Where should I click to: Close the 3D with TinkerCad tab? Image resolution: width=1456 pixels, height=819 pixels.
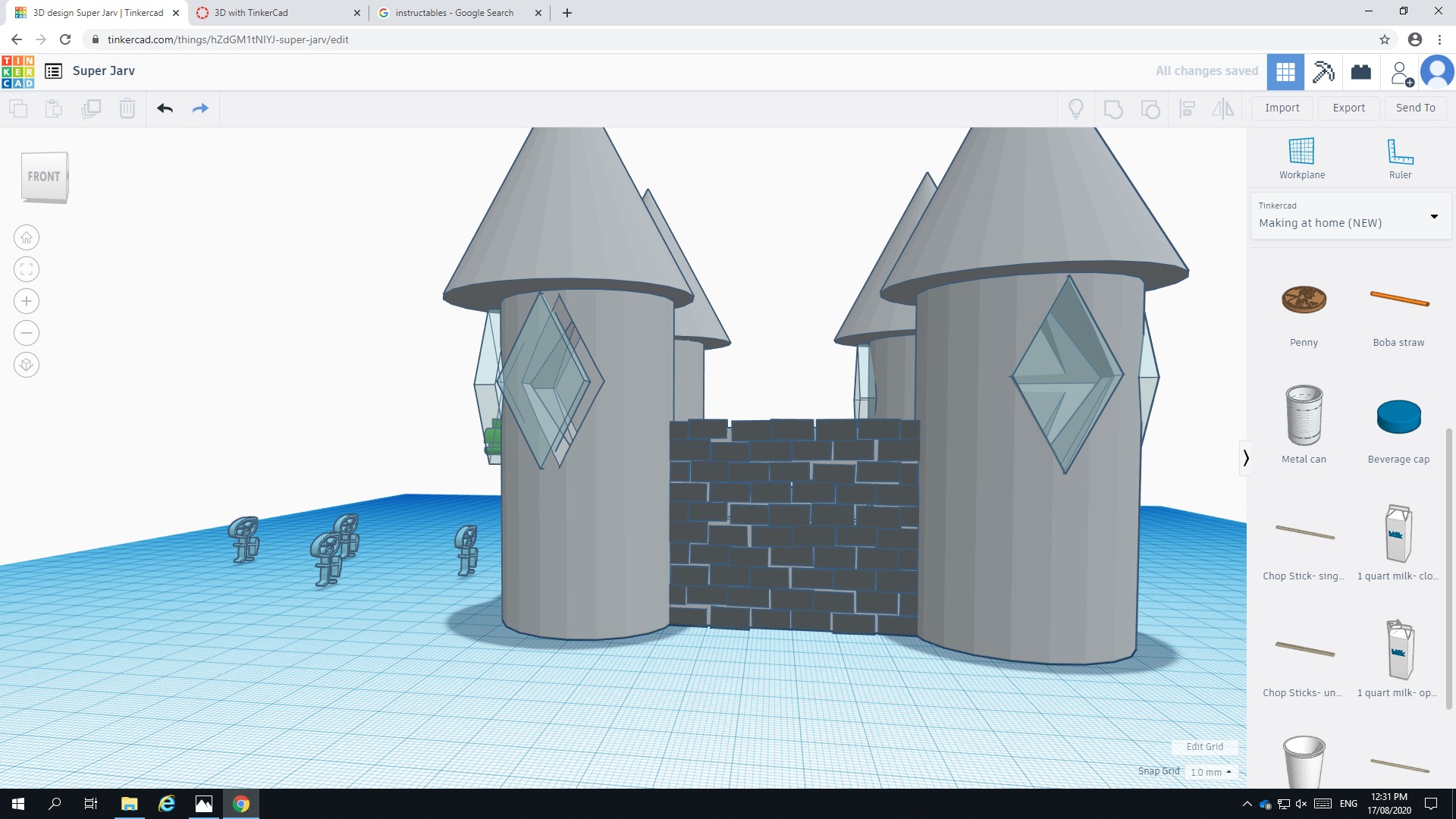point(357,13)
